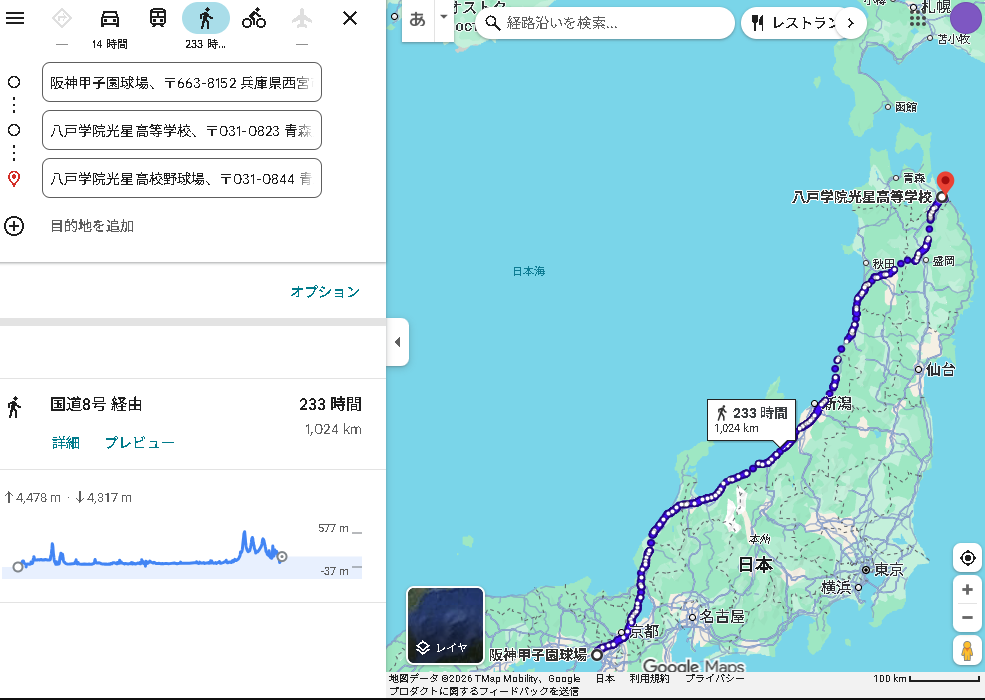Select driving travel mode car icon

coord(110,18)
